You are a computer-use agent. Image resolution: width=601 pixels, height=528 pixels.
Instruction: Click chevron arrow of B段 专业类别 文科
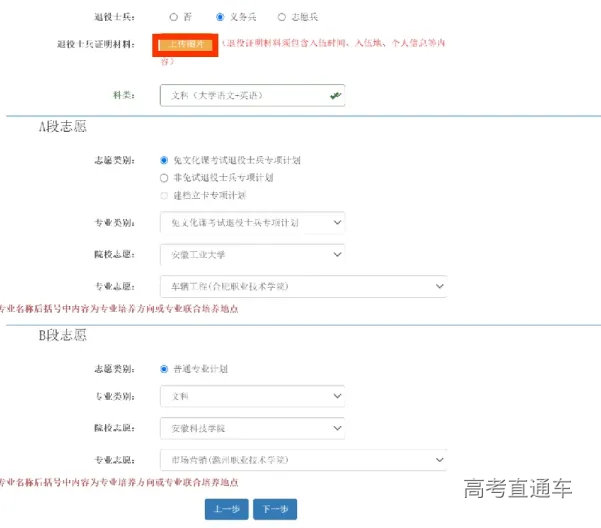coord(335,396)
